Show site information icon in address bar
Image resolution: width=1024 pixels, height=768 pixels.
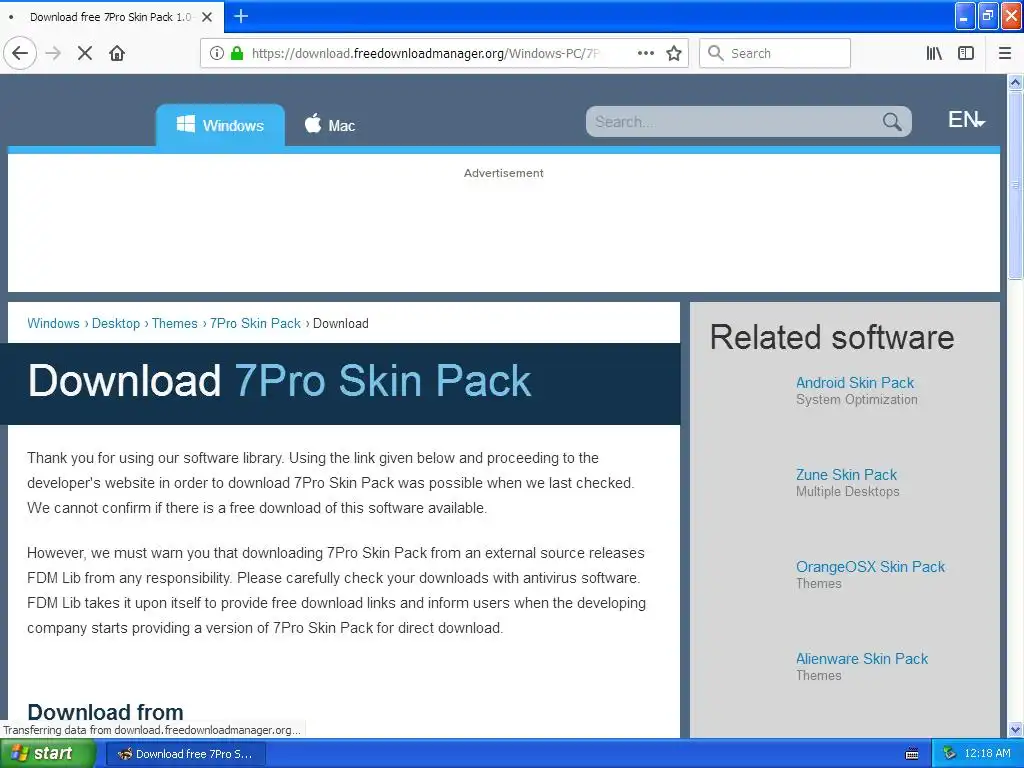coord(217,53)
